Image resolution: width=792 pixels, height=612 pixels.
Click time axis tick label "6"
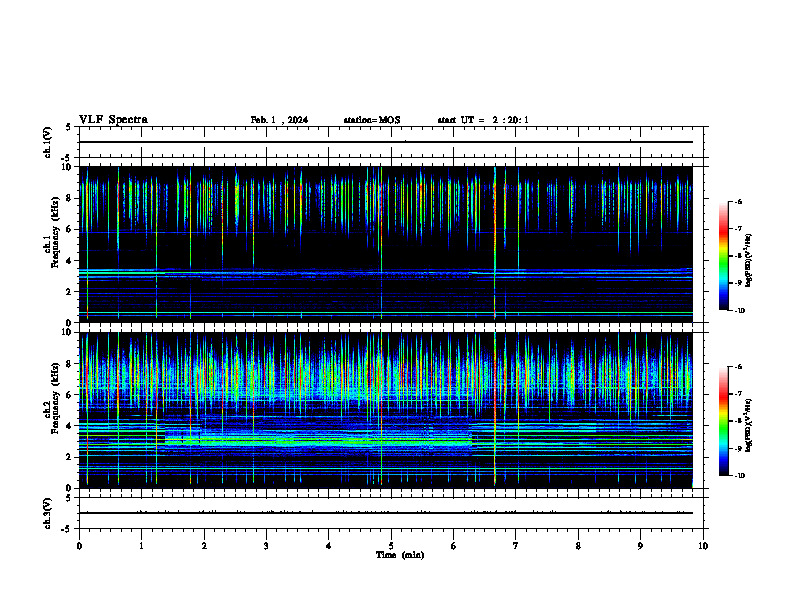click(453, 546)
